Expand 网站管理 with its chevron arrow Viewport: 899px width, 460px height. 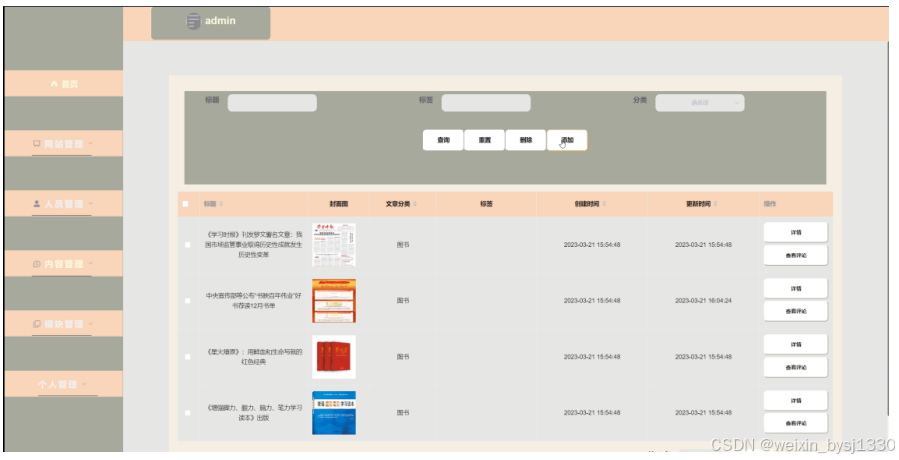click(x=91, y=144)
